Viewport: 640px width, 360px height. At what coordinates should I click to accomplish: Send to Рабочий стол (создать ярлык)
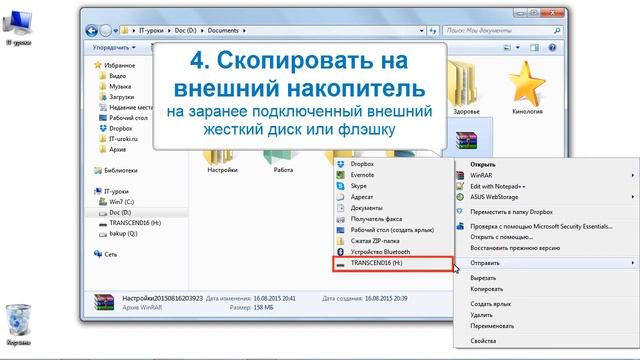pyautogui.click(x=393, y=230)
